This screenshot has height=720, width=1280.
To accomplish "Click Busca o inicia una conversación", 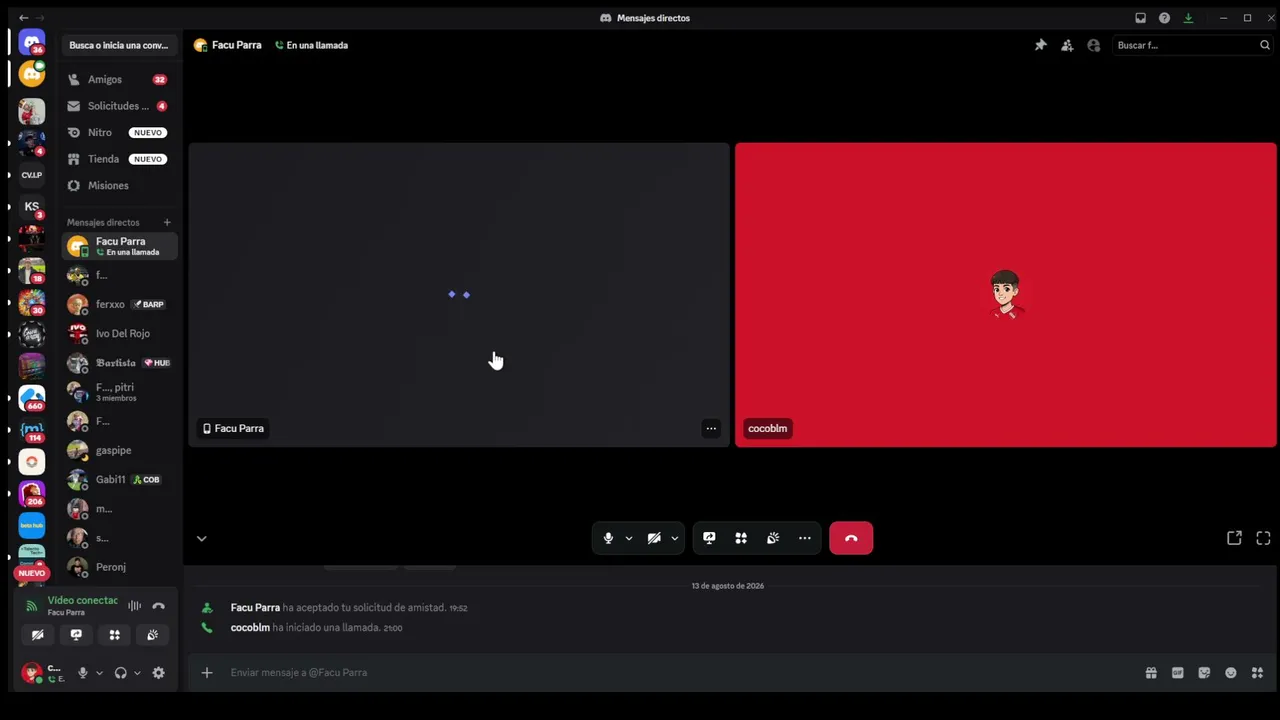I will pos(119,45).
